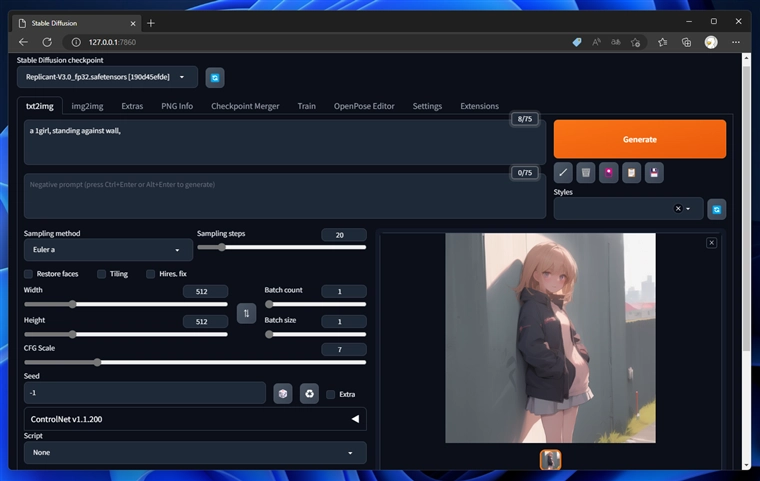Clear the prompt with the trash icon

586,173
